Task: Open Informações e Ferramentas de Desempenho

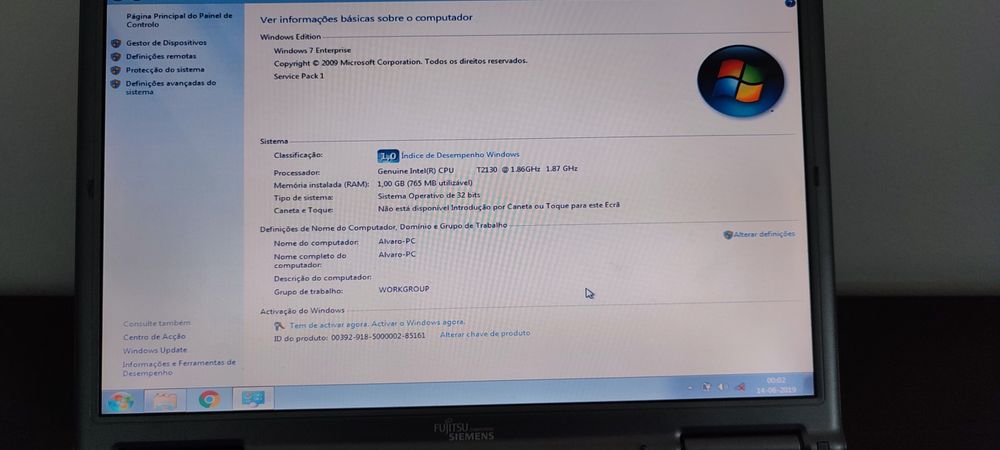Action: click(179, 368)
